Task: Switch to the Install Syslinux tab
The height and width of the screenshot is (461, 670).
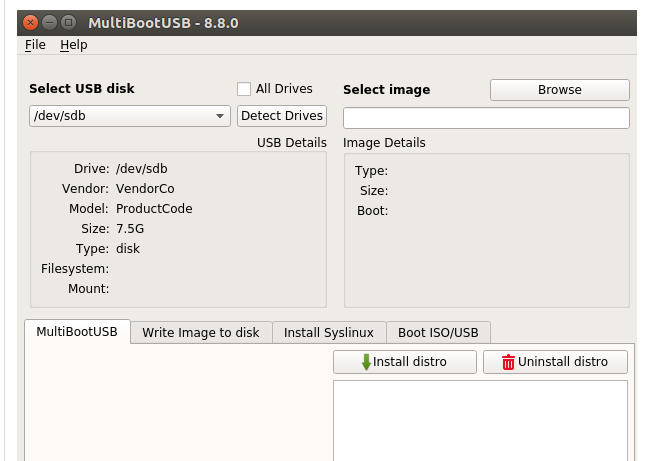Action: tap(328, 333)
